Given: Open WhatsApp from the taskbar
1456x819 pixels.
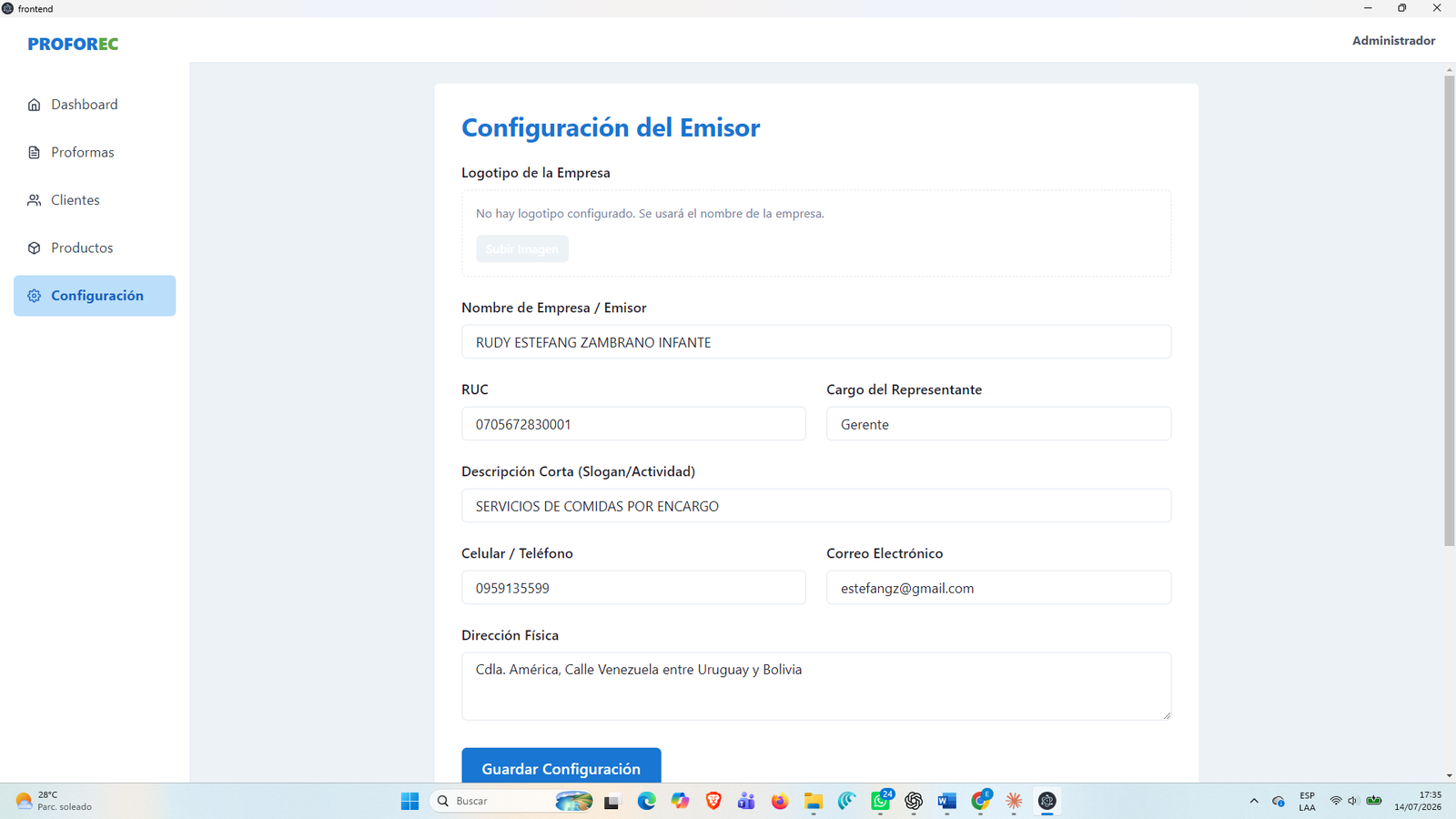Looking at the screenshot, I should [881, 801].
